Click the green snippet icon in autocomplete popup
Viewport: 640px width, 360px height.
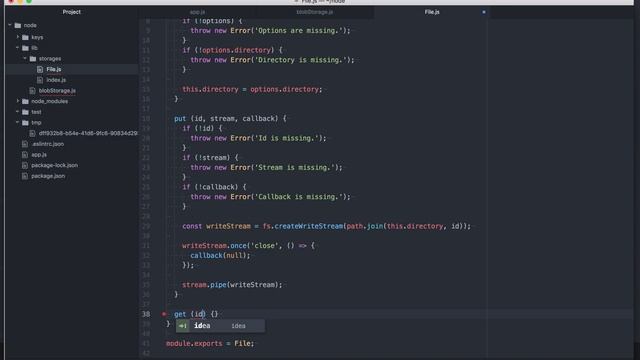tap(182, 326)
